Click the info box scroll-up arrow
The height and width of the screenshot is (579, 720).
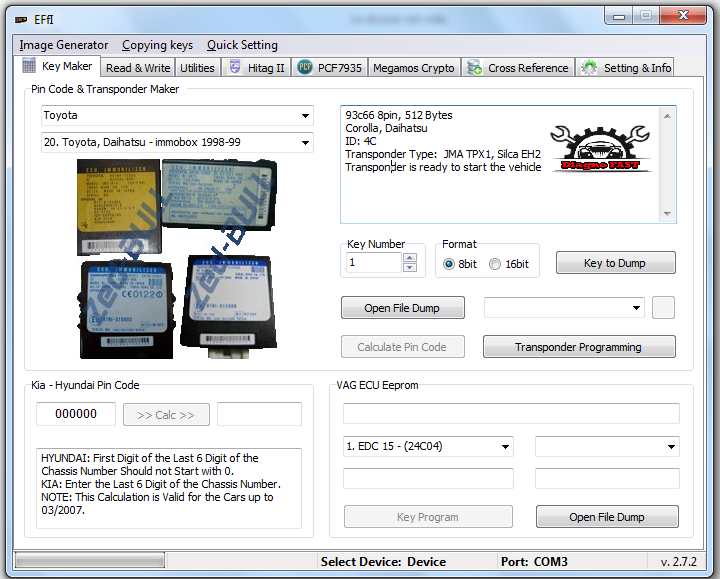(x=667, y=116)
